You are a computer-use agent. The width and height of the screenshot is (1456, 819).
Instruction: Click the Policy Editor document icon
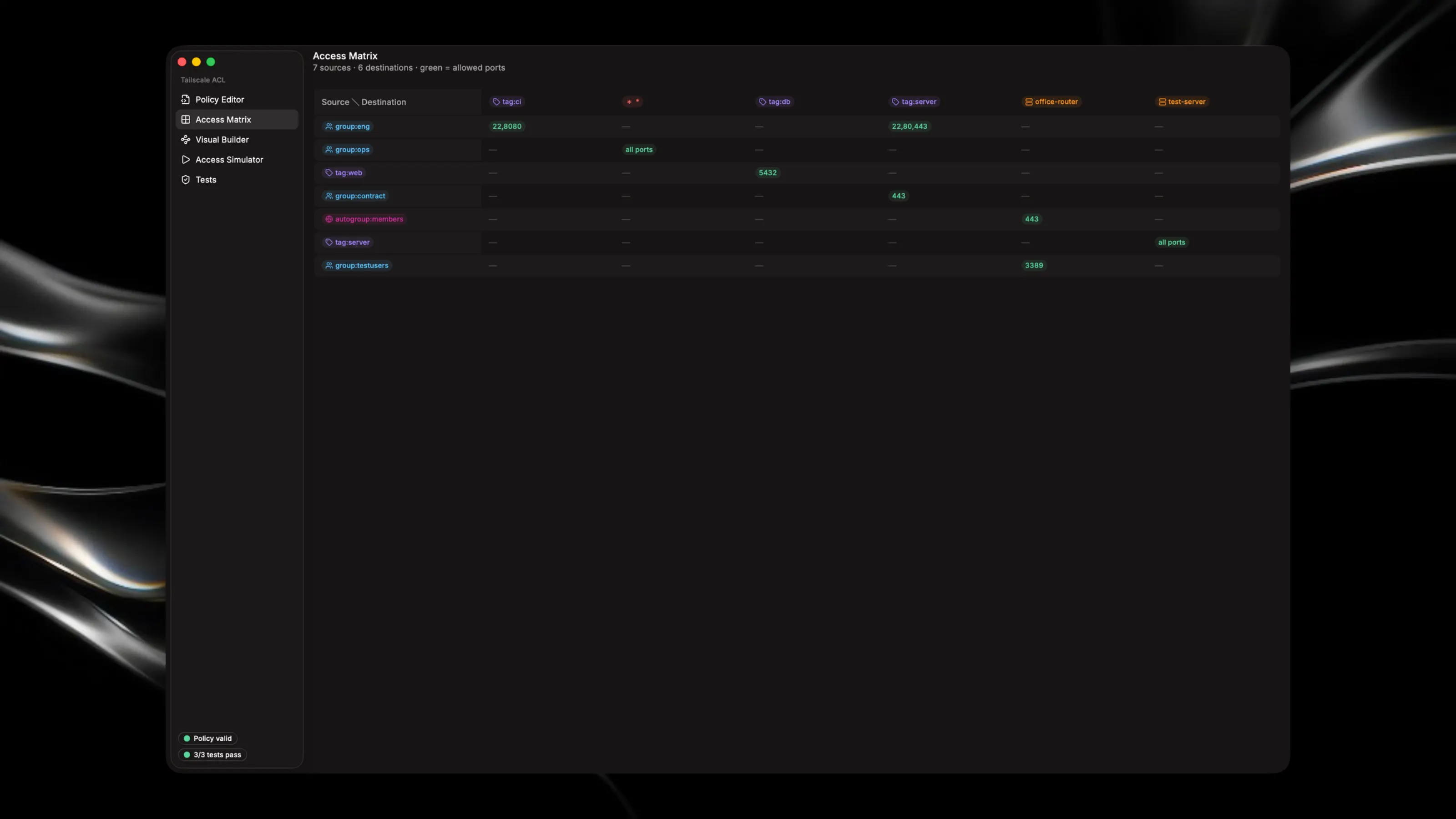coord(185,100)
